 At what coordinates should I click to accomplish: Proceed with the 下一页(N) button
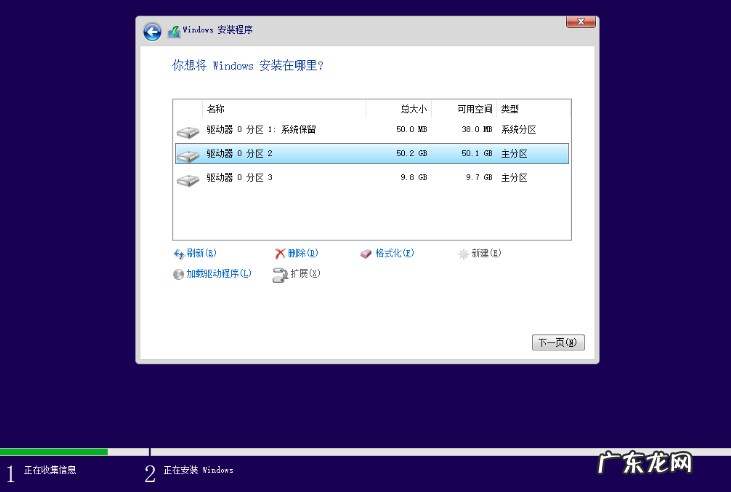558,343
